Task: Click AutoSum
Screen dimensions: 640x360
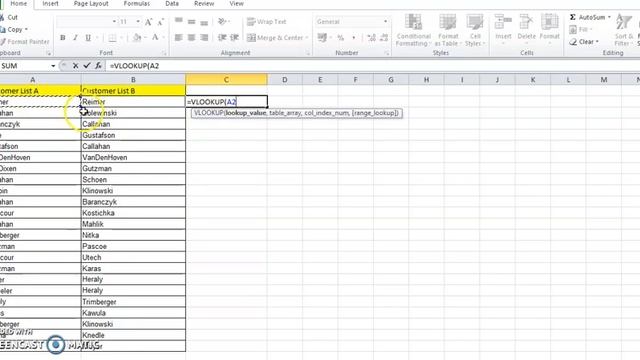Action: [587, 17]
